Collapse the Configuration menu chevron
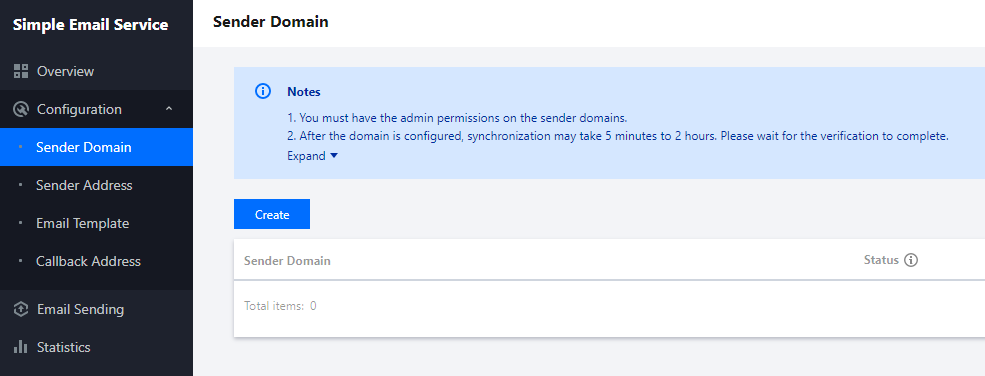This screenshot has height=376, width=985. pos(168,109)
